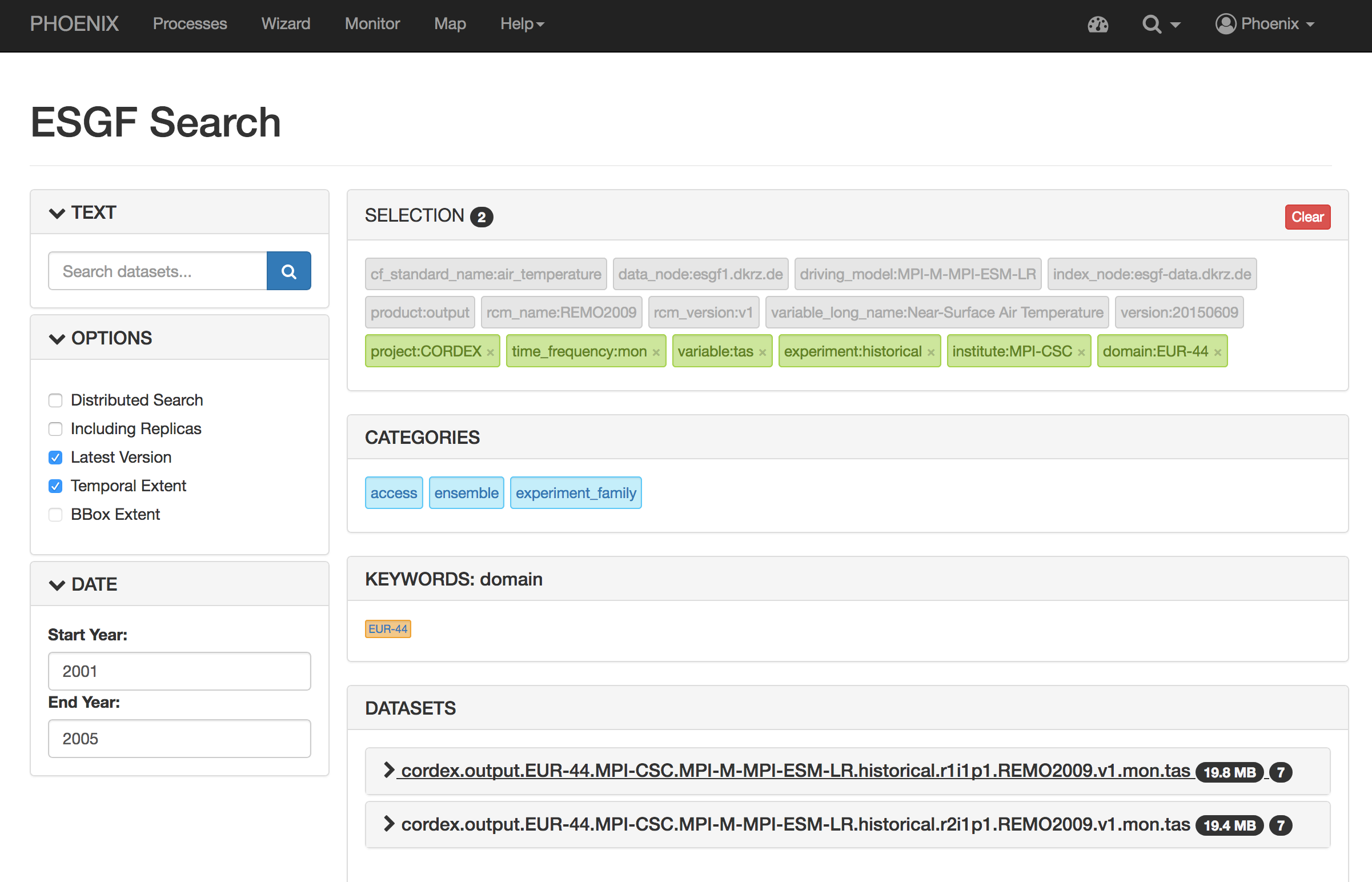Click the rcm_version:v1 tag

coord(704,312)
